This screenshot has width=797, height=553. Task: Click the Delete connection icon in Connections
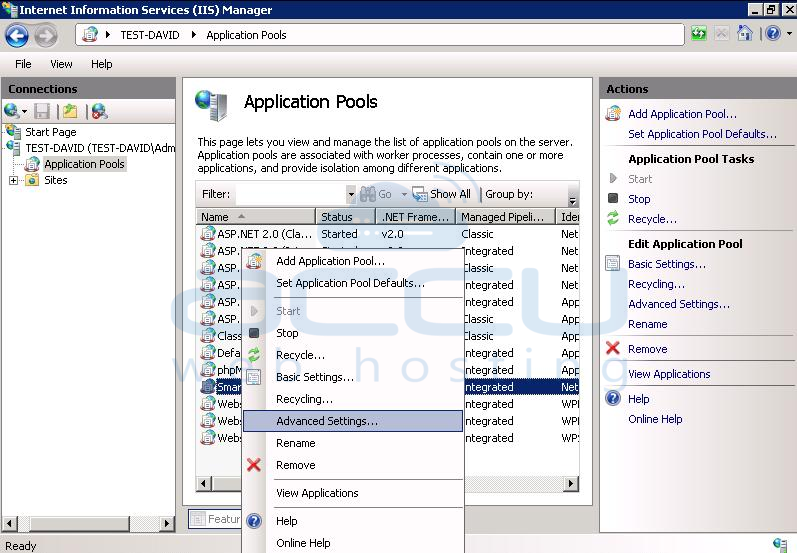pos(99,111)
